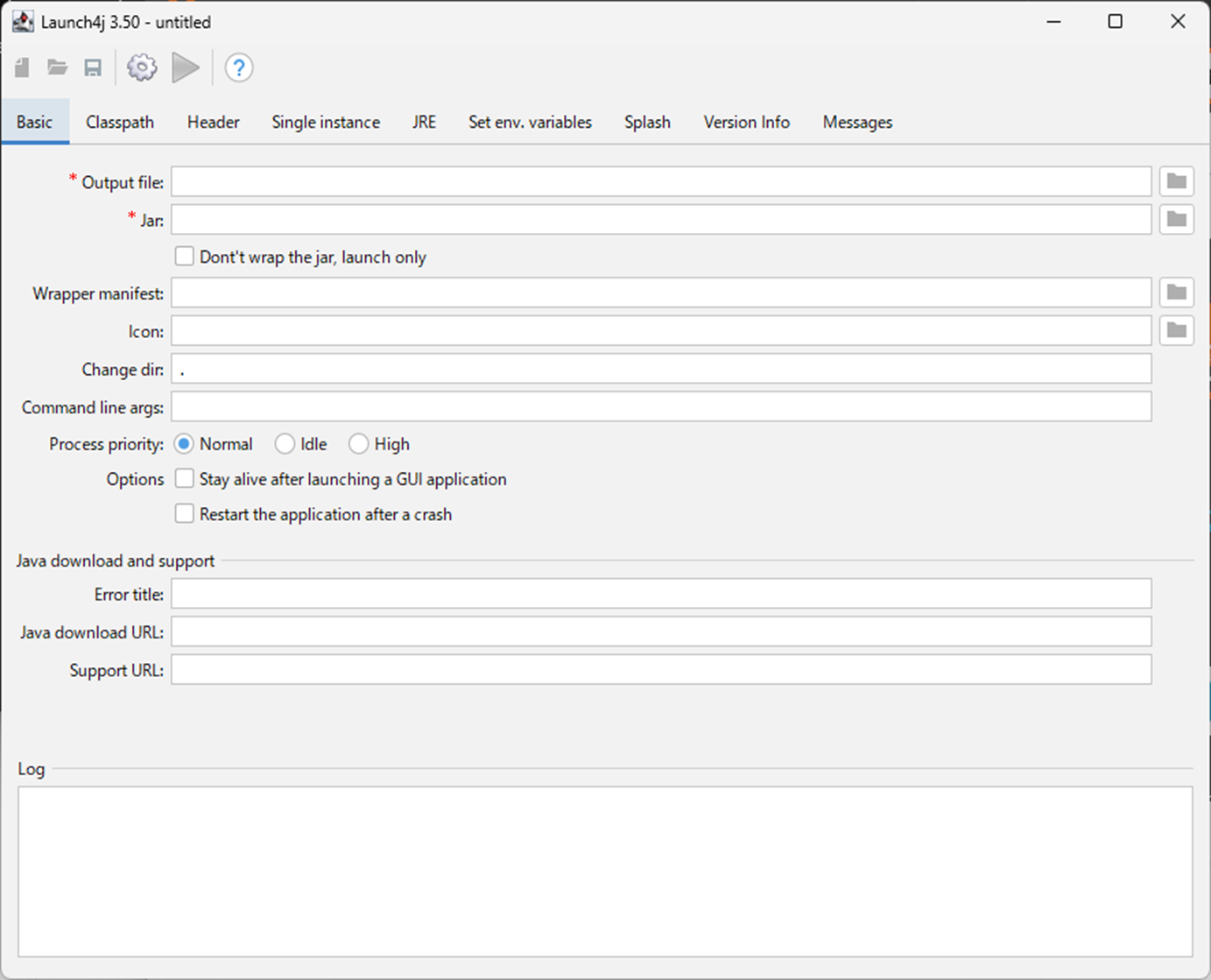
Task: Browse for Icon file with folder icon
Action: coord(1177,330)
